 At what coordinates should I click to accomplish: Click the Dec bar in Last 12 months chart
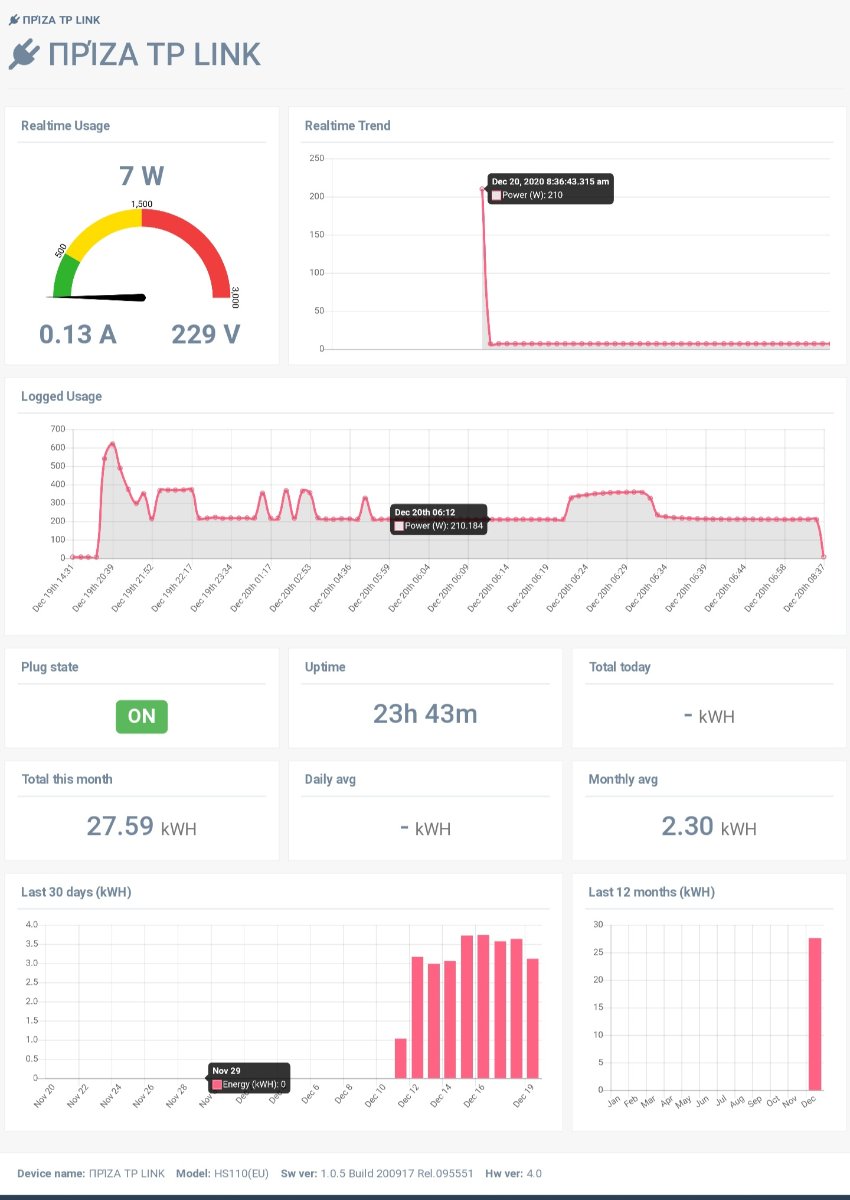(815, 1013)
